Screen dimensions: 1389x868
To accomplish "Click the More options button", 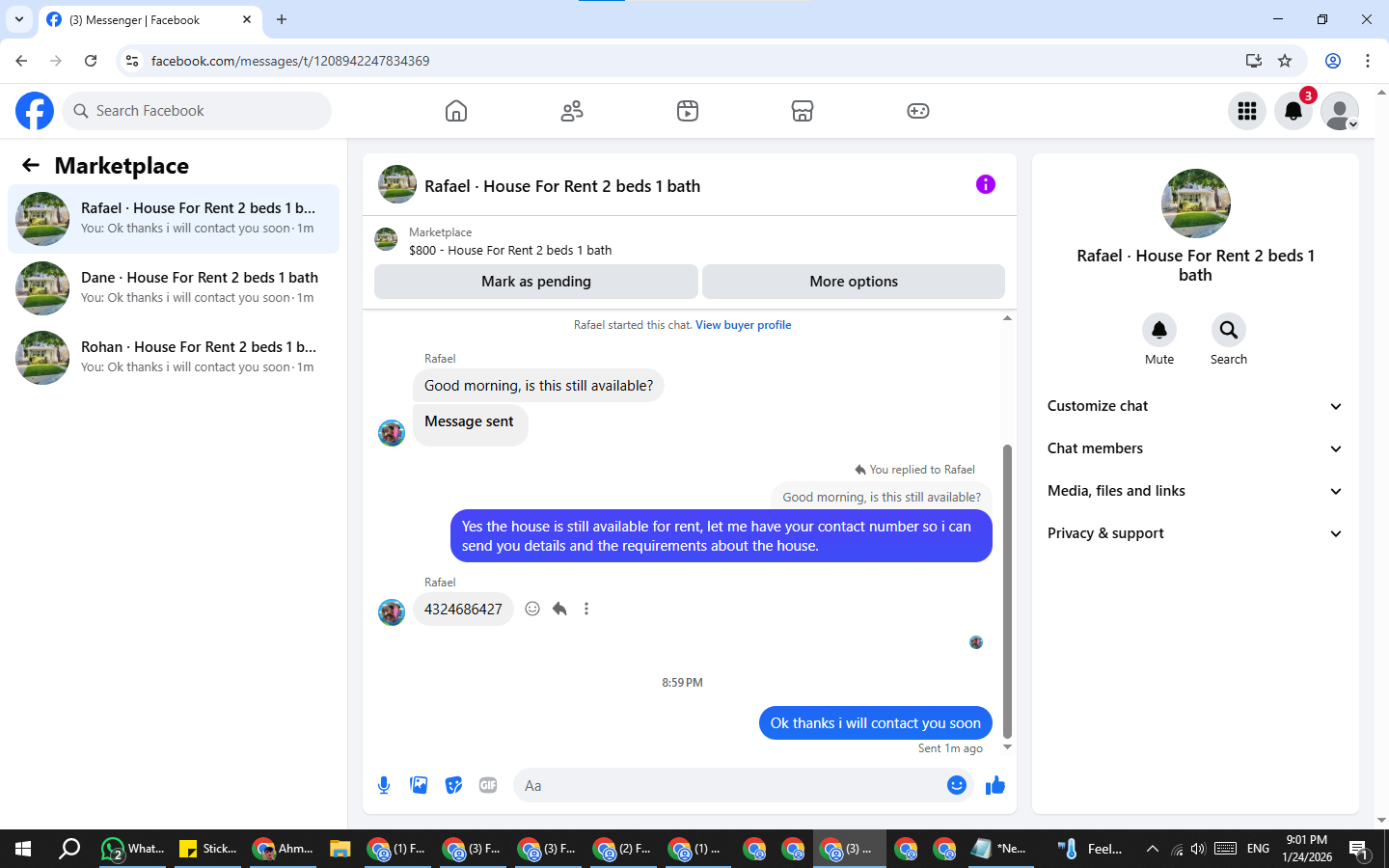I will coord(854,282).
